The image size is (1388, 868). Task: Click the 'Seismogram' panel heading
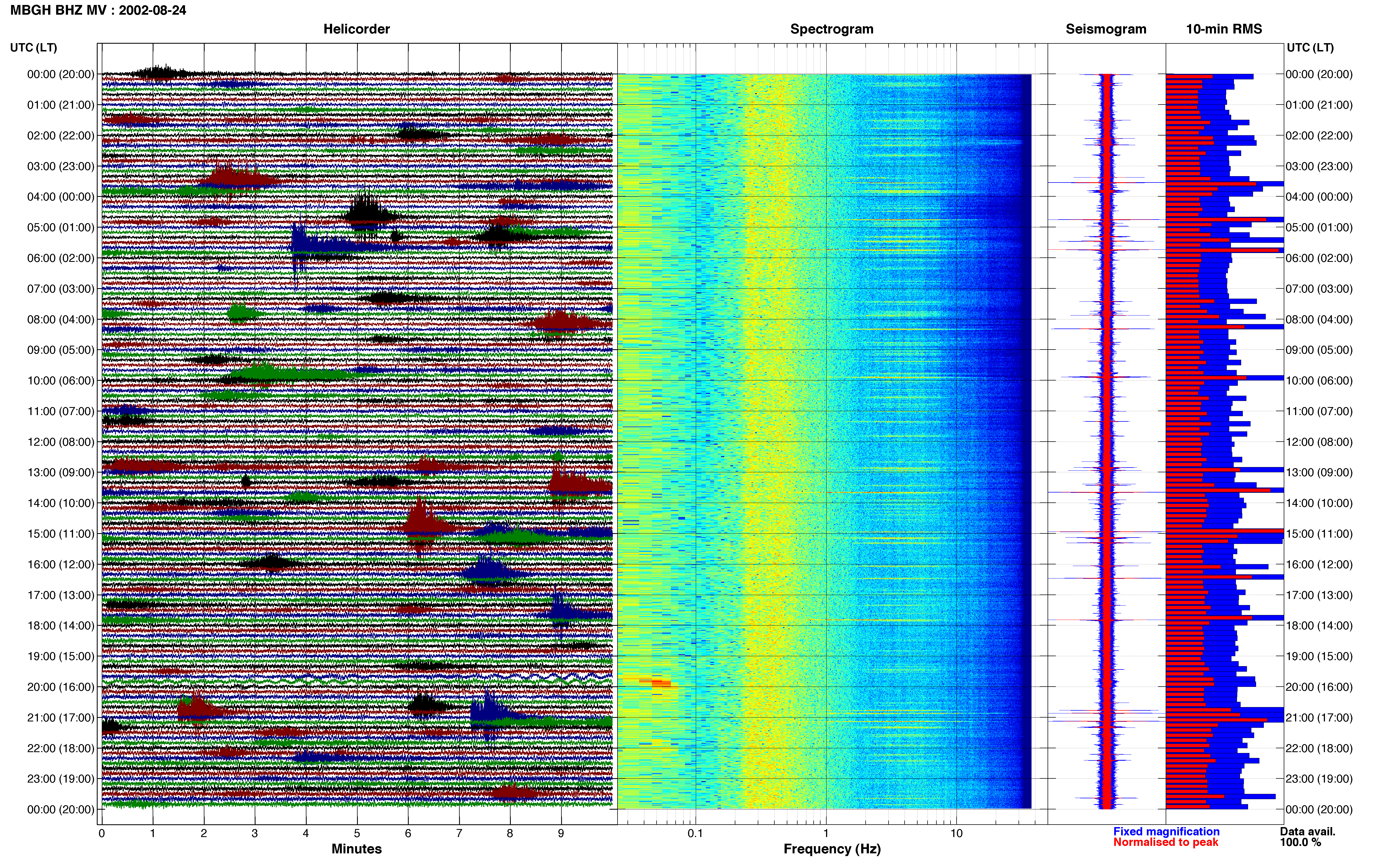click(1106, 29)
